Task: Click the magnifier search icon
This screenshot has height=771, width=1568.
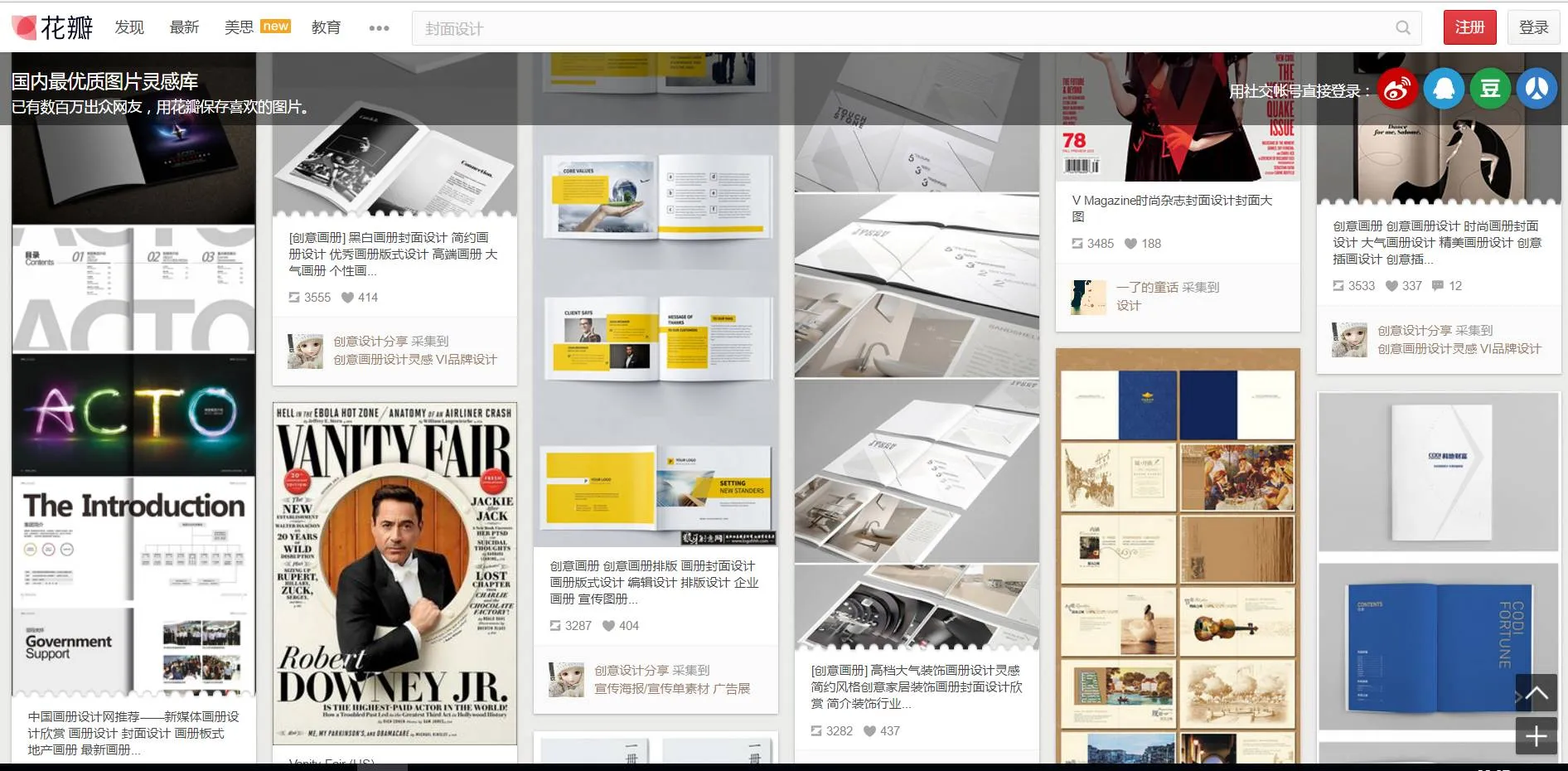Action: (x=1402, y=28)
